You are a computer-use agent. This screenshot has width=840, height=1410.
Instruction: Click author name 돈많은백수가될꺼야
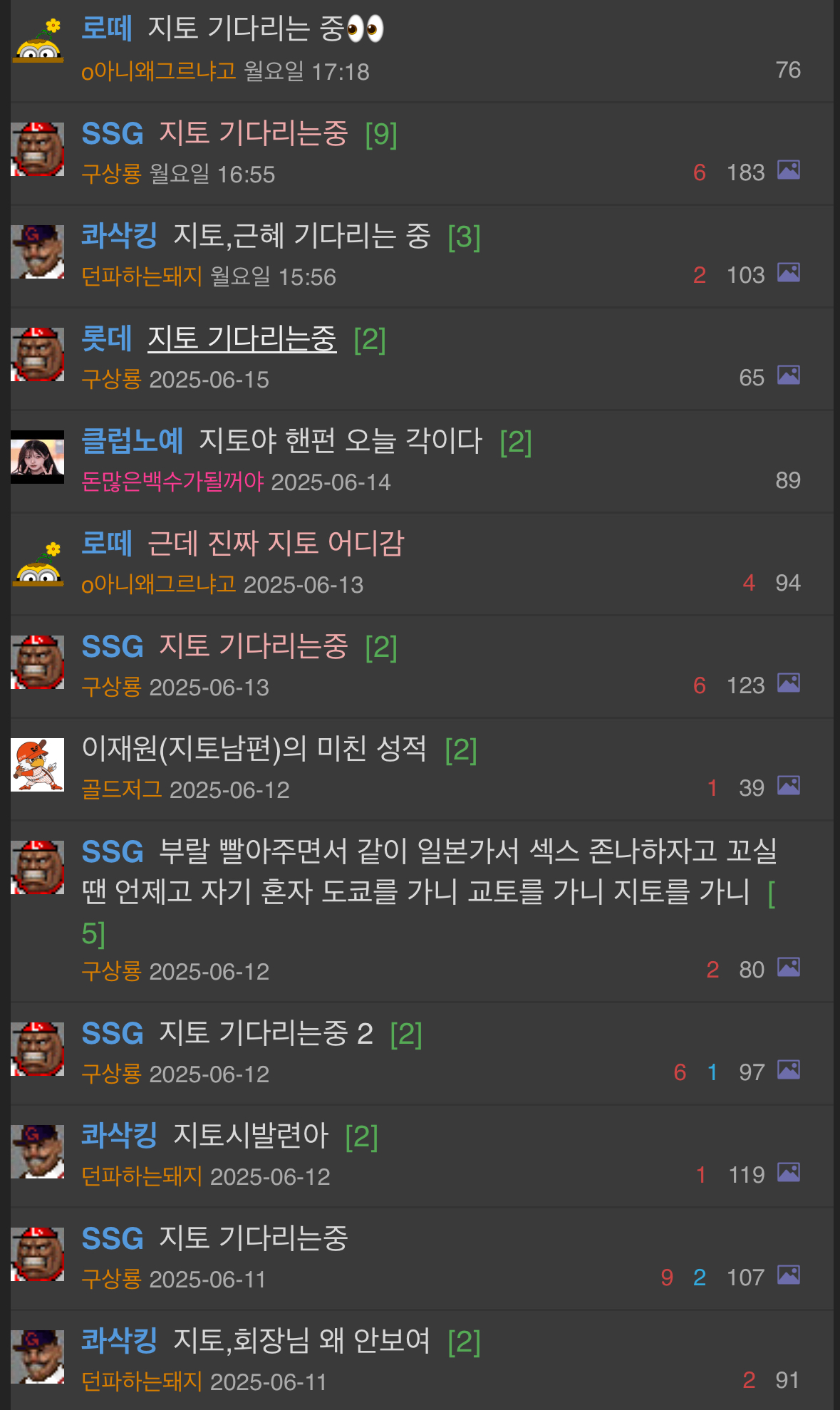[x=172, y=482]
